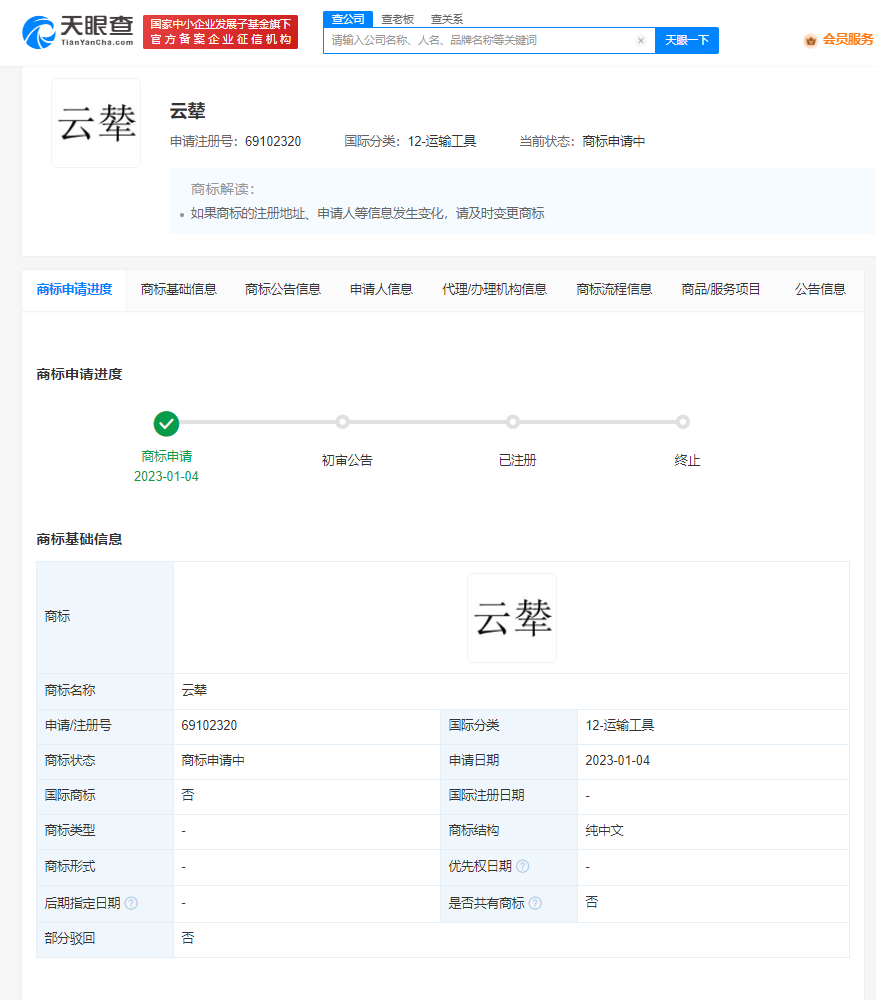Image resolution: width=876 pixels, height=1000 pixels.
Task: Click the green checkmark for 商标申请 step
Action: (x=166, y=423)
